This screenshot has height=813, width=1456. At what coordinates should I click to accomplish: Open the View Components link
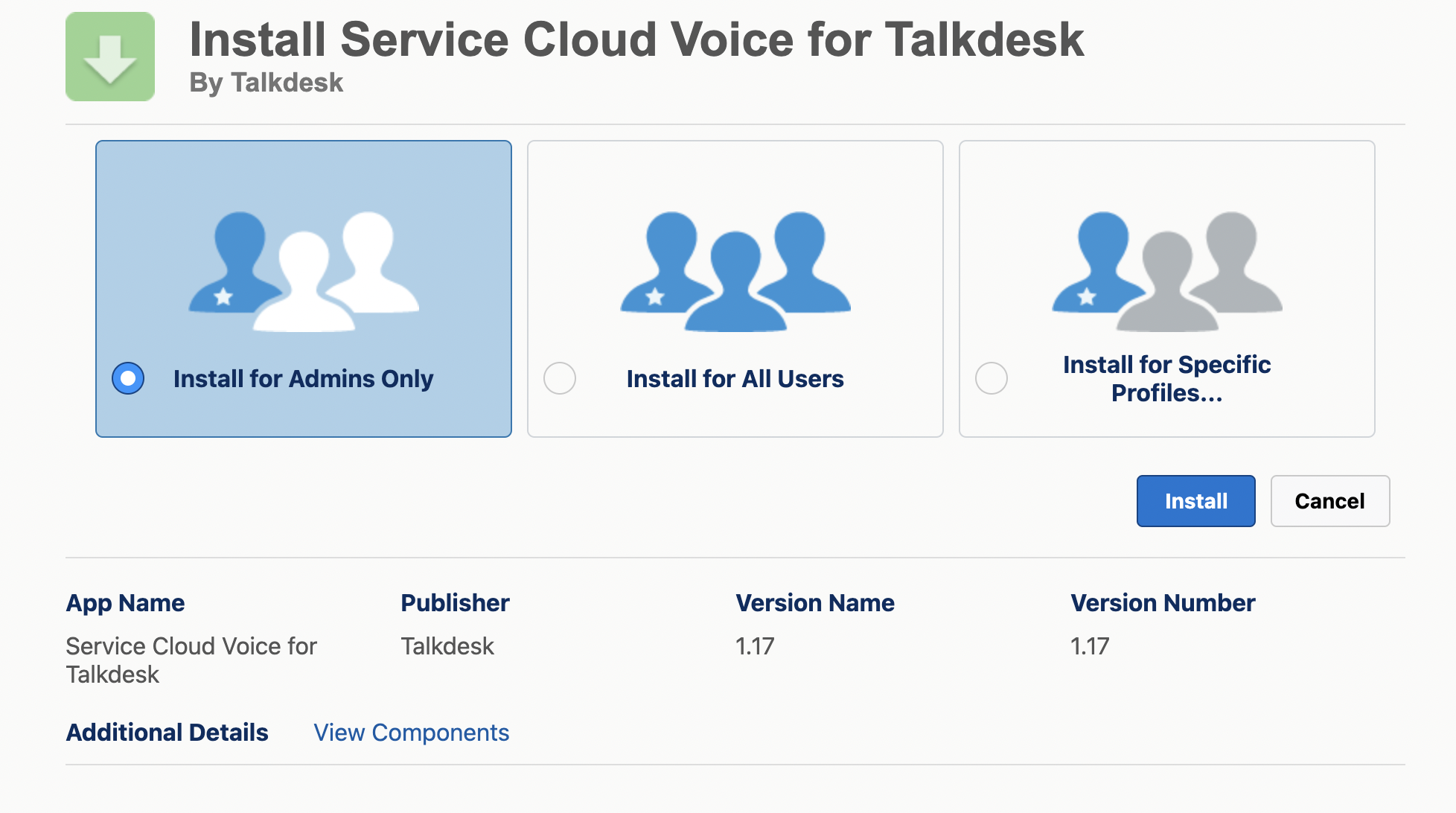point(411,733)
